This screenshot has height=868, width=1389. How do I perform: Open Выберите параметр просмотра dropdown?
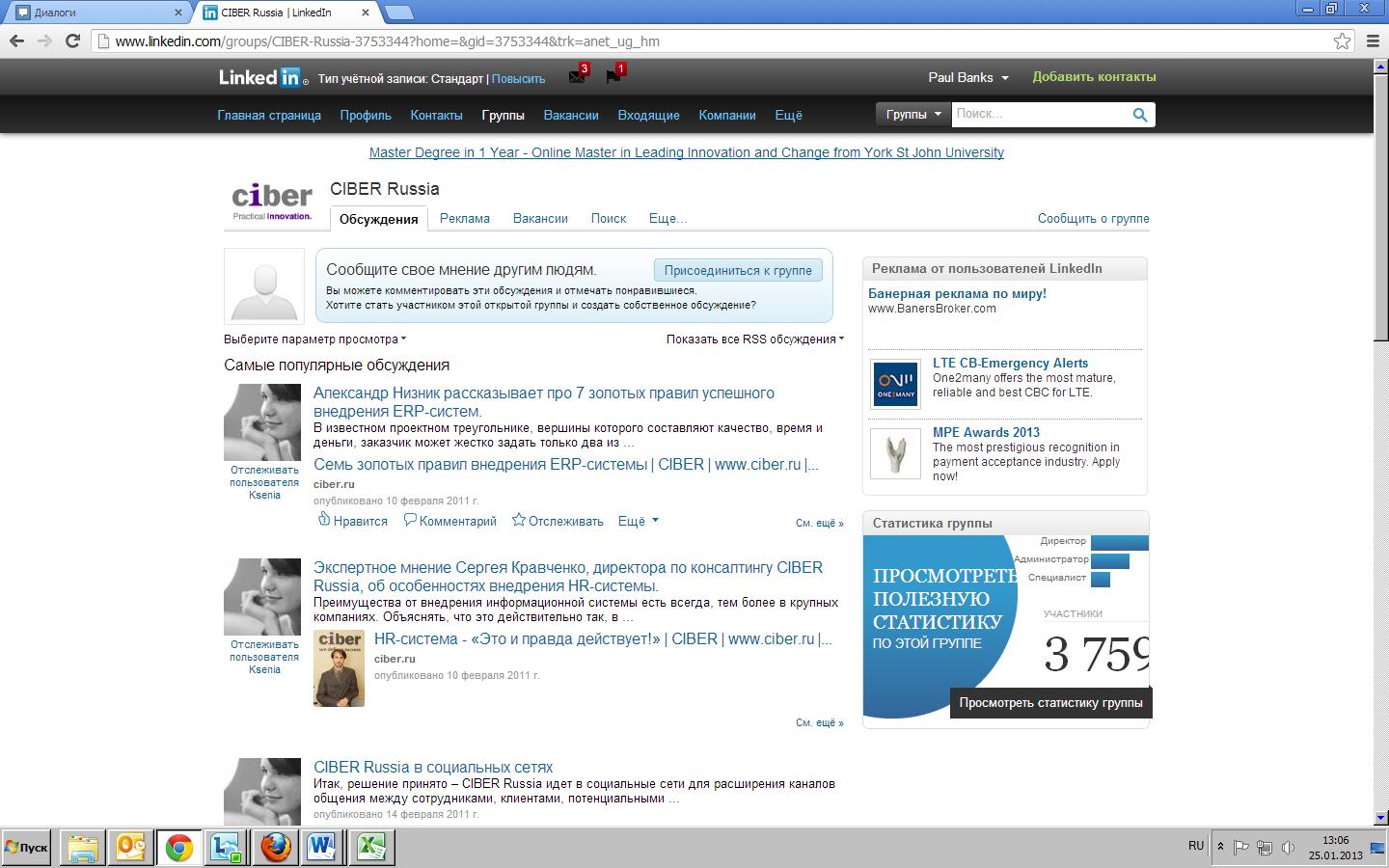(x=314, y=339)
